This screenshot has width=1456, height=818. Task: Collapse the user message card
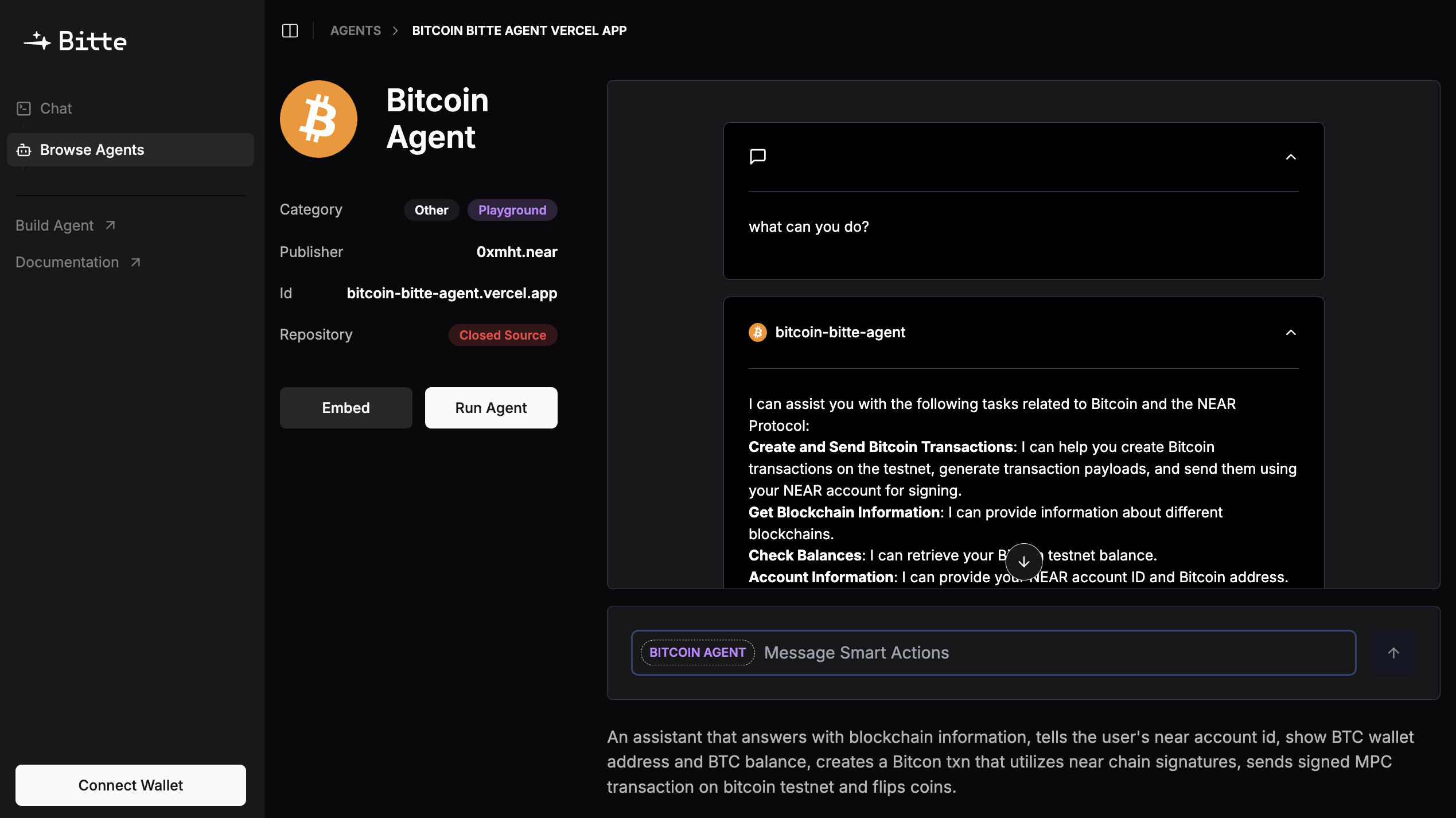coord(1291,157)
